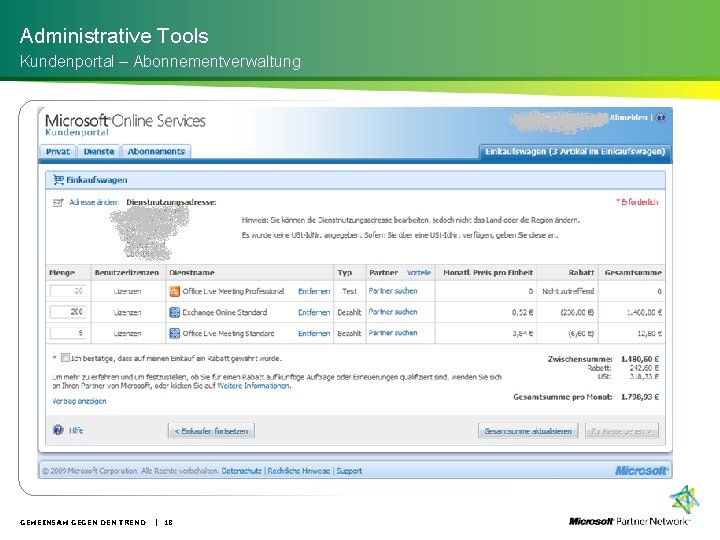Screen dimensions: 720x540
Task: Click the Vertrag anzeigen link
Action: pos(79,401)
